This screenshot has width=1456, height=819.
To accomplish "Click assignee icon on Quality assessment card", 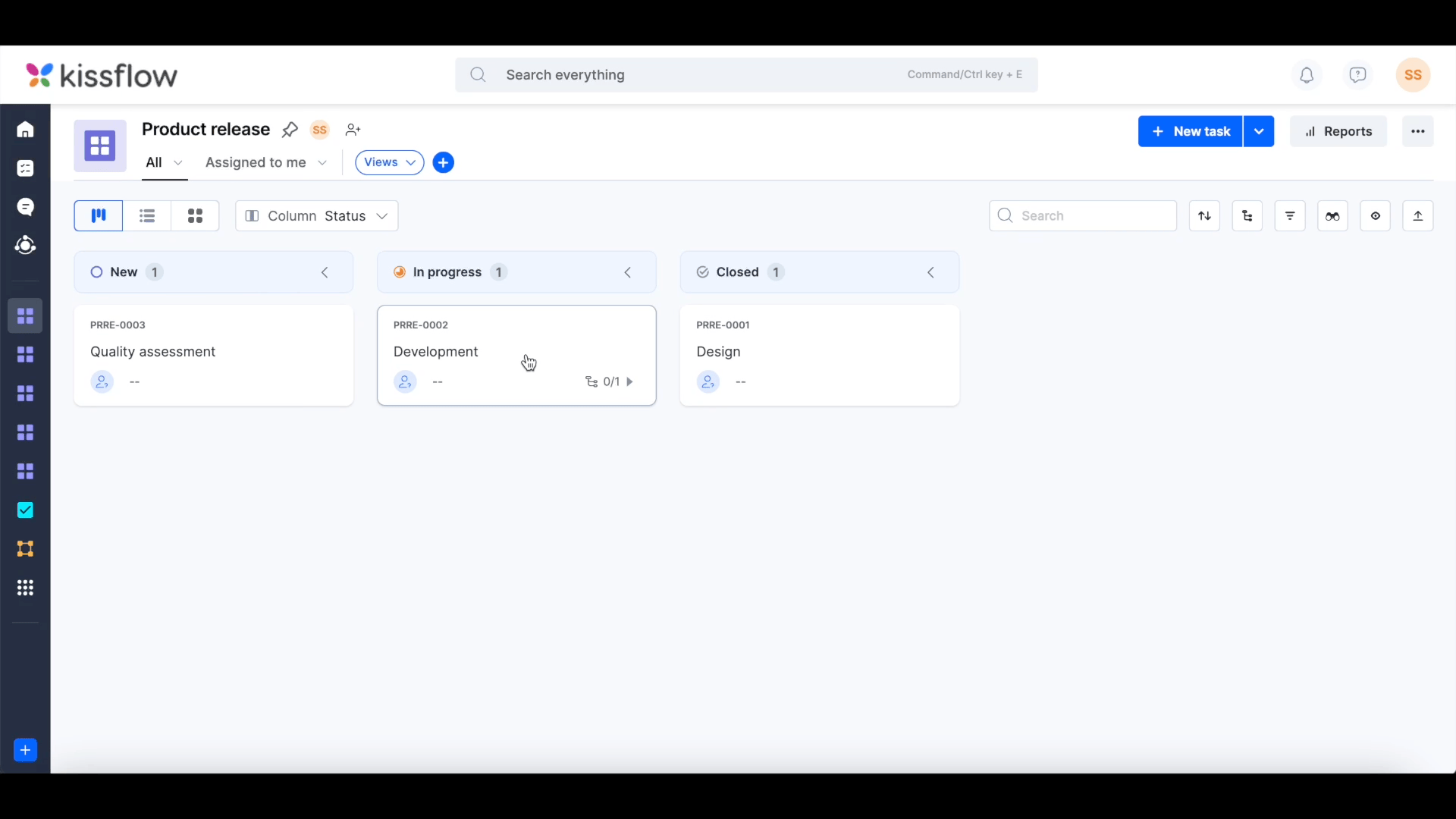I will [x=102, y=381].
